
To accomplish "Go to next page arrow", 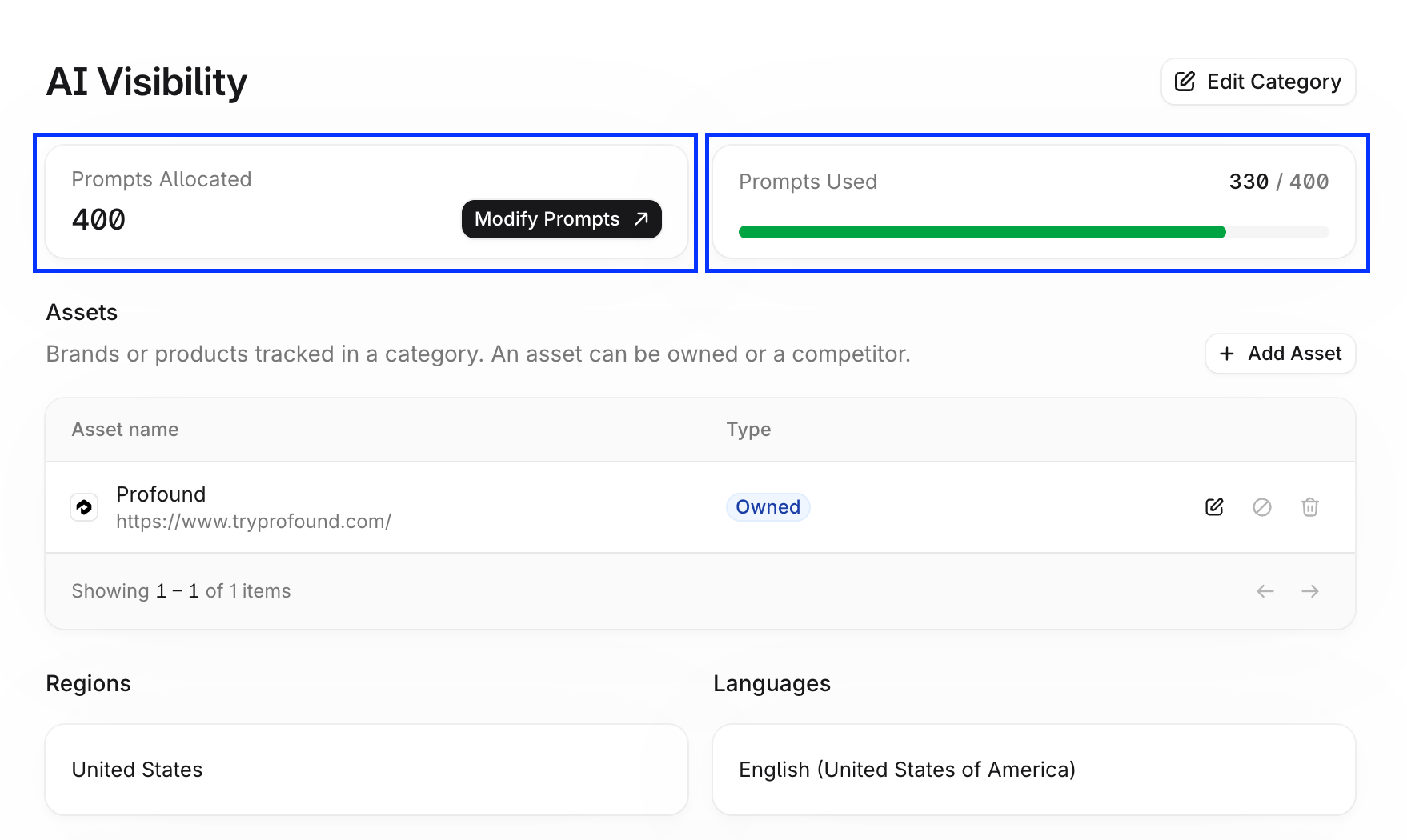I will (1310, 591).
